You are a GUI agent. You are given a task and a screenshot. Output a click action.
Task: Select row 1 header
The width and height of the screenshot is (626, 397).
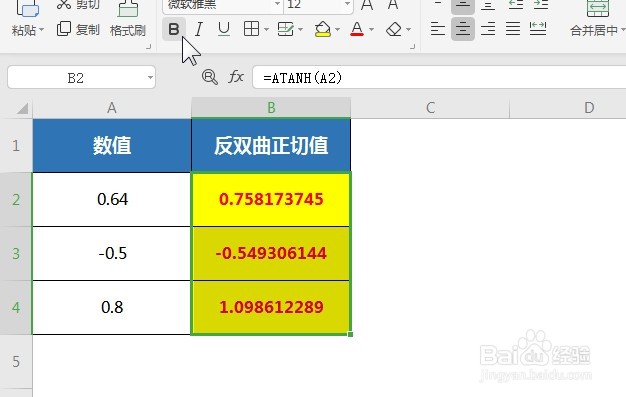[x=16, y=145]
